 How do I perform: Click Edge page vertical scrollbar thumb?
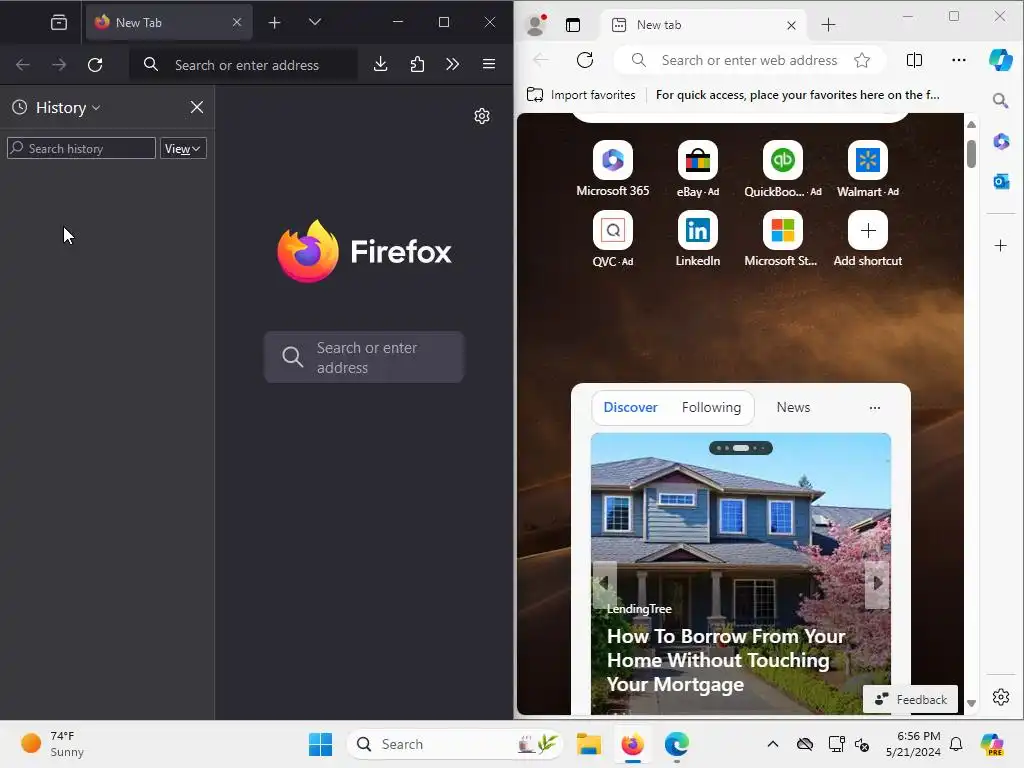point(971,153)
